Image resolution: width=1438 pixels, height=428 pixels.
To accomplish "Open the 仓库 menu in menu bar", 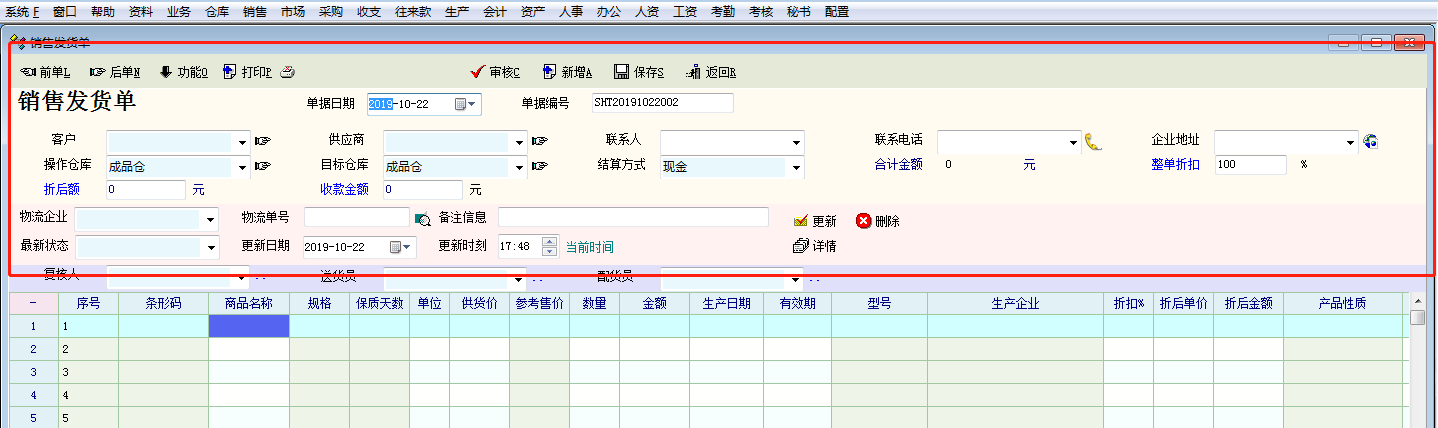I will pos(216,12).
